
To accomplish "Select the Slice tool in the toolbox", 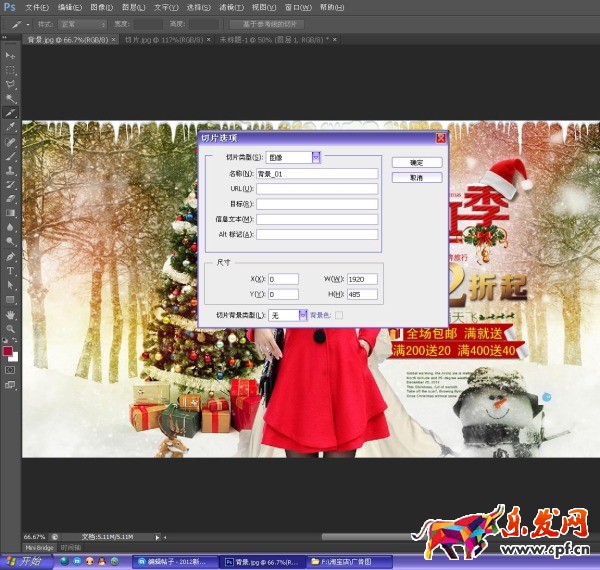I will (10, 113).
